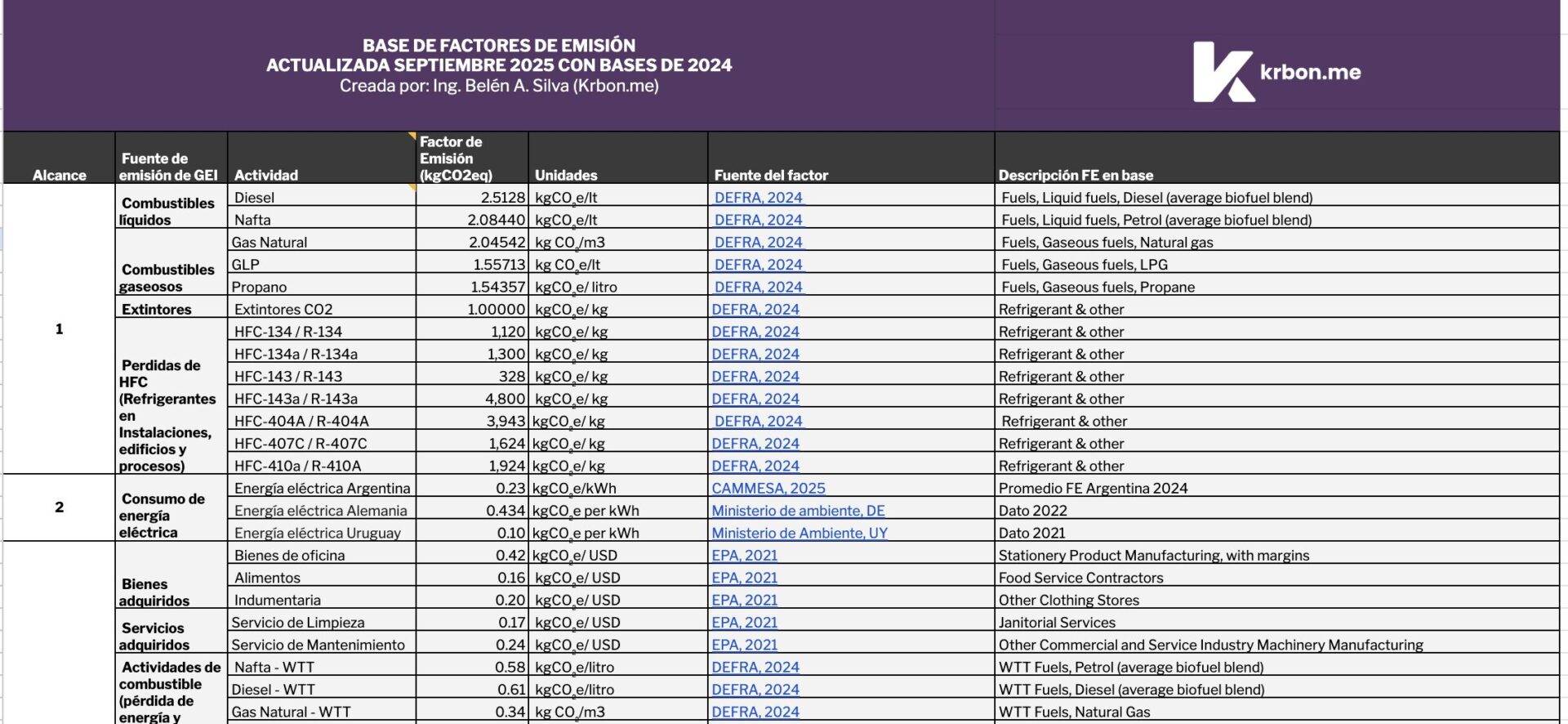Click Alcance cell with value 1

59,329
